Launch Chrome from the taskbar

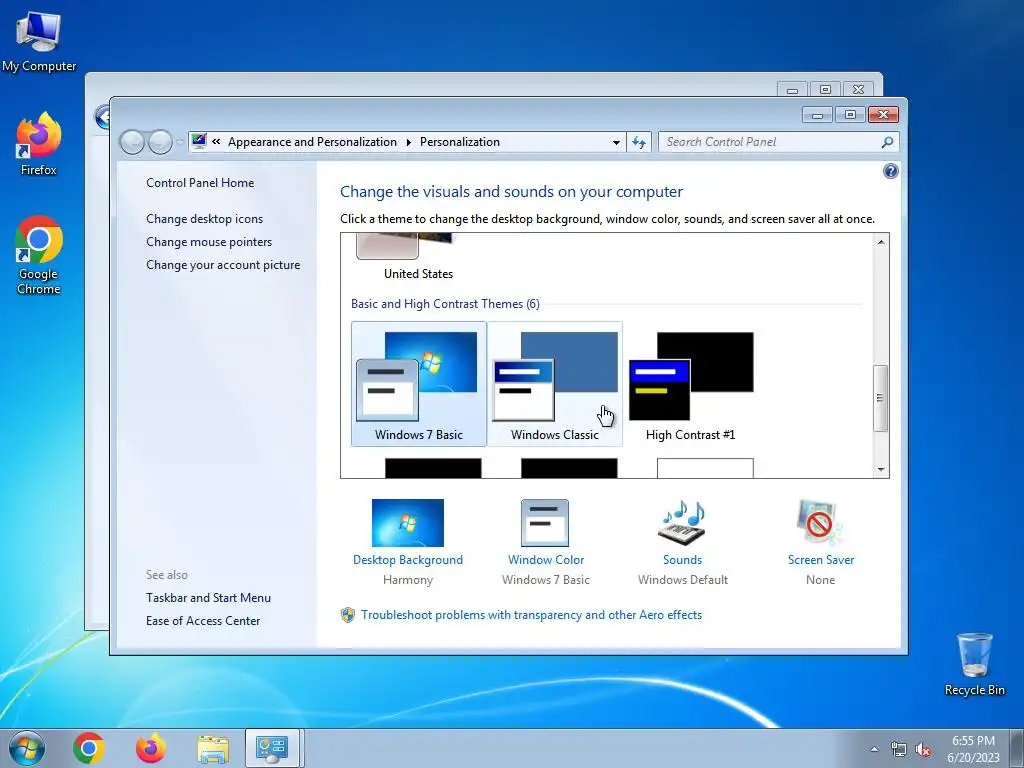pyautogui.click(x=89, y=748)
